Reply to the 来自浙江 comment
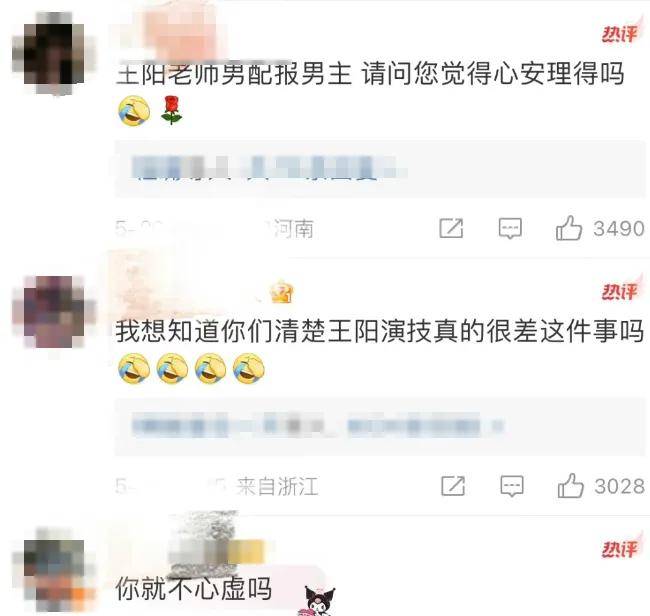650x616 pixels. [512, 486]
